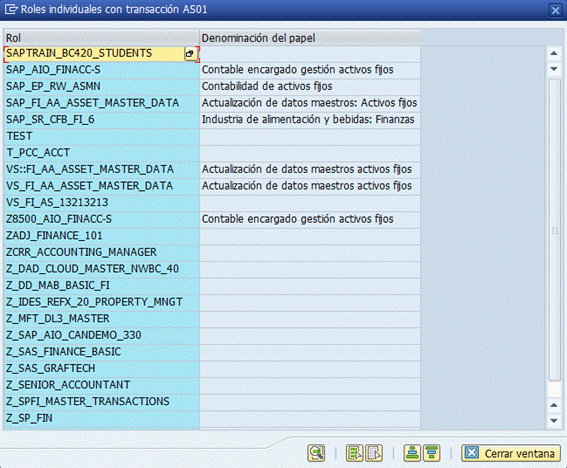The image size is (567, 468).
Task: Click the scroll-down arrow below top arrow
Action: coord(554,69)
